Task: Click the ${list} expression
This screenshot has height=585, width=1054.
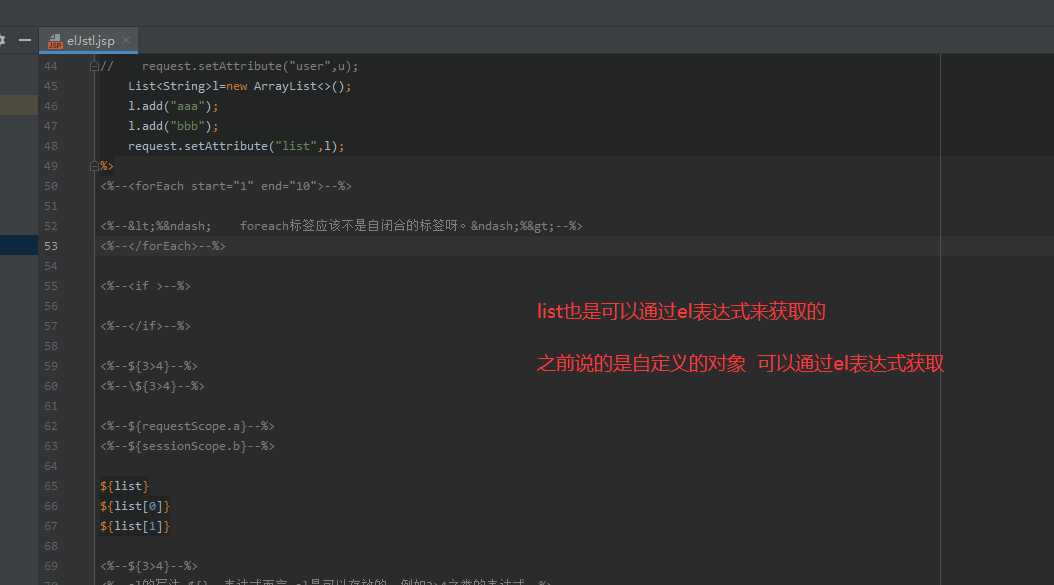Action: (124, 486)
